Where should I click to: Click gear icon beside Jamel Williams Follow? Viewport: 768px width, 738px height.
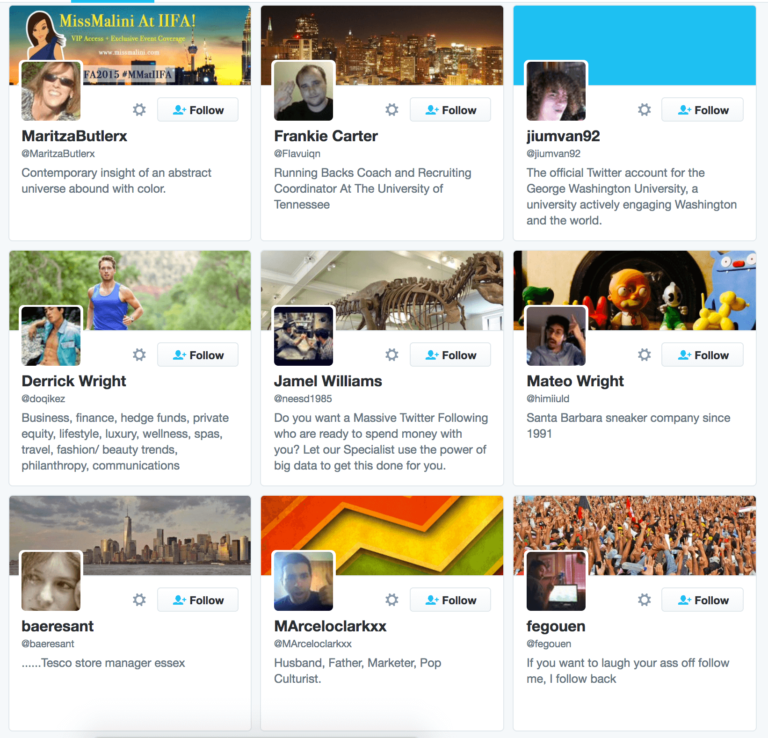coord(391,355)
